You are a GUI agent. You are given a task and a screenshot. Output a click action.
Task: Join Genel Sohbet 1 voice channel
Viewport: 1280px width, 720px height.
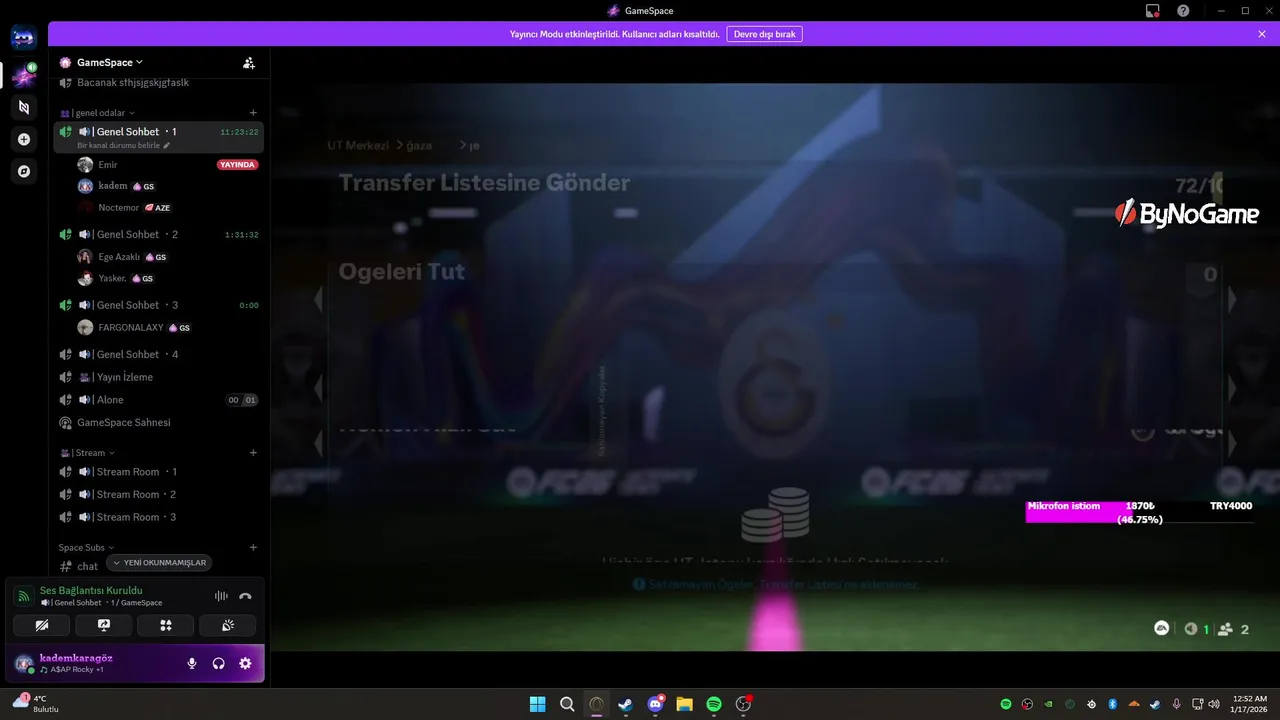tap(159, 137)
